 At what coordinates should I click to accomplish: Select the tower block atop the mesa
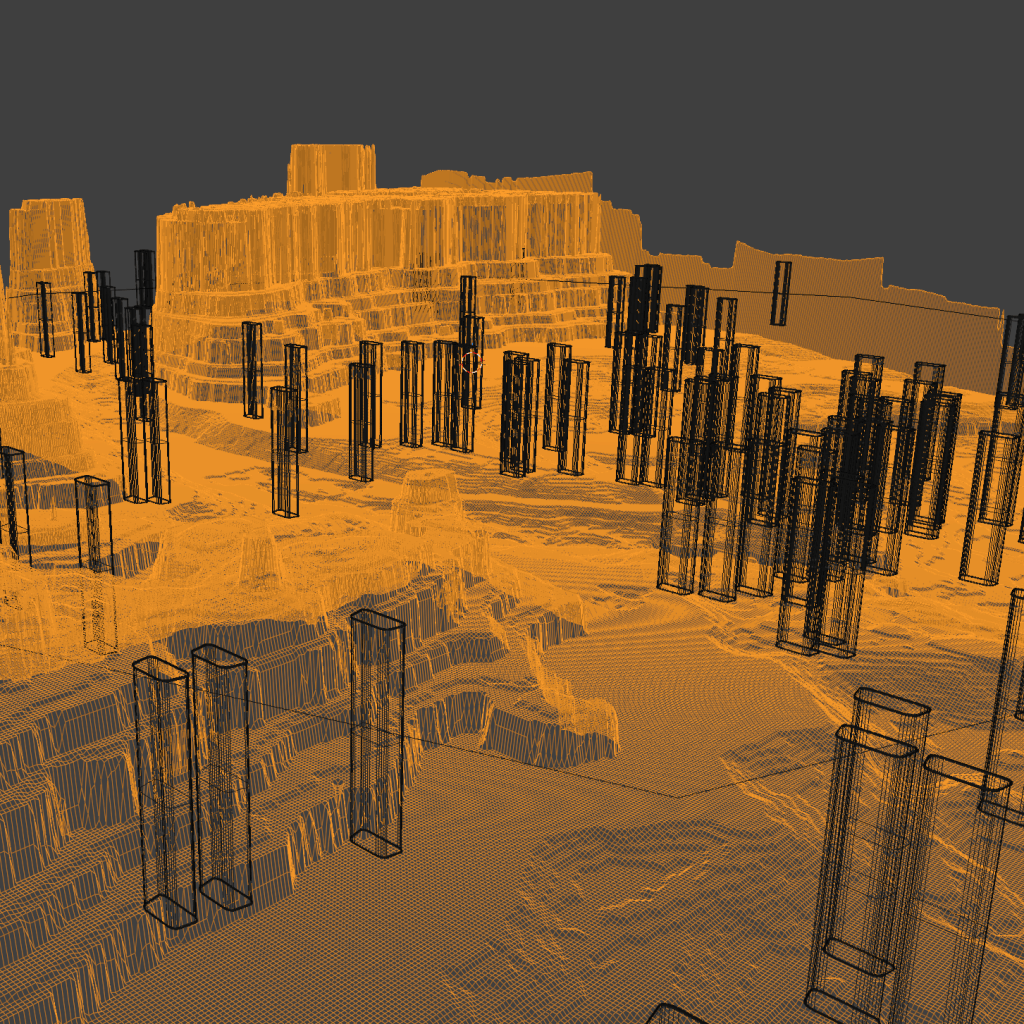pos(331,169)
